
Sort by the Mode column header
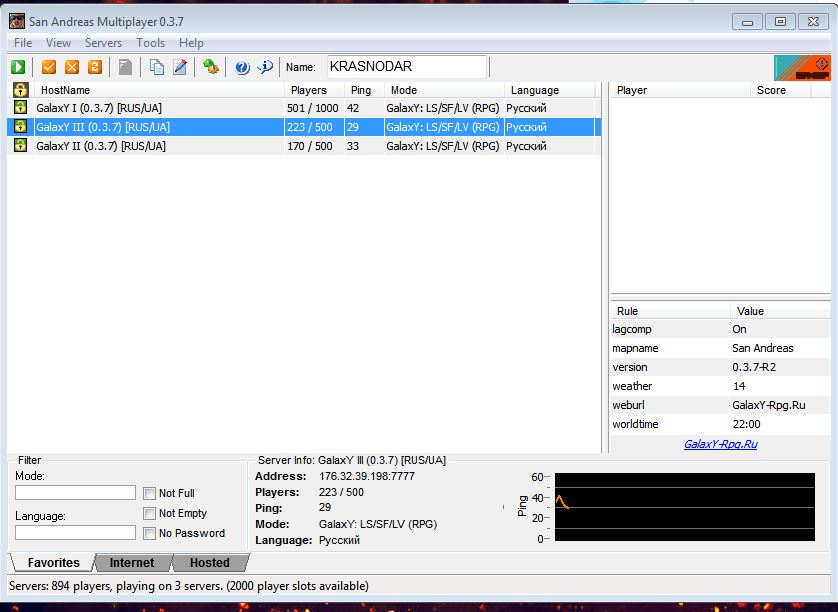(445, 90)
